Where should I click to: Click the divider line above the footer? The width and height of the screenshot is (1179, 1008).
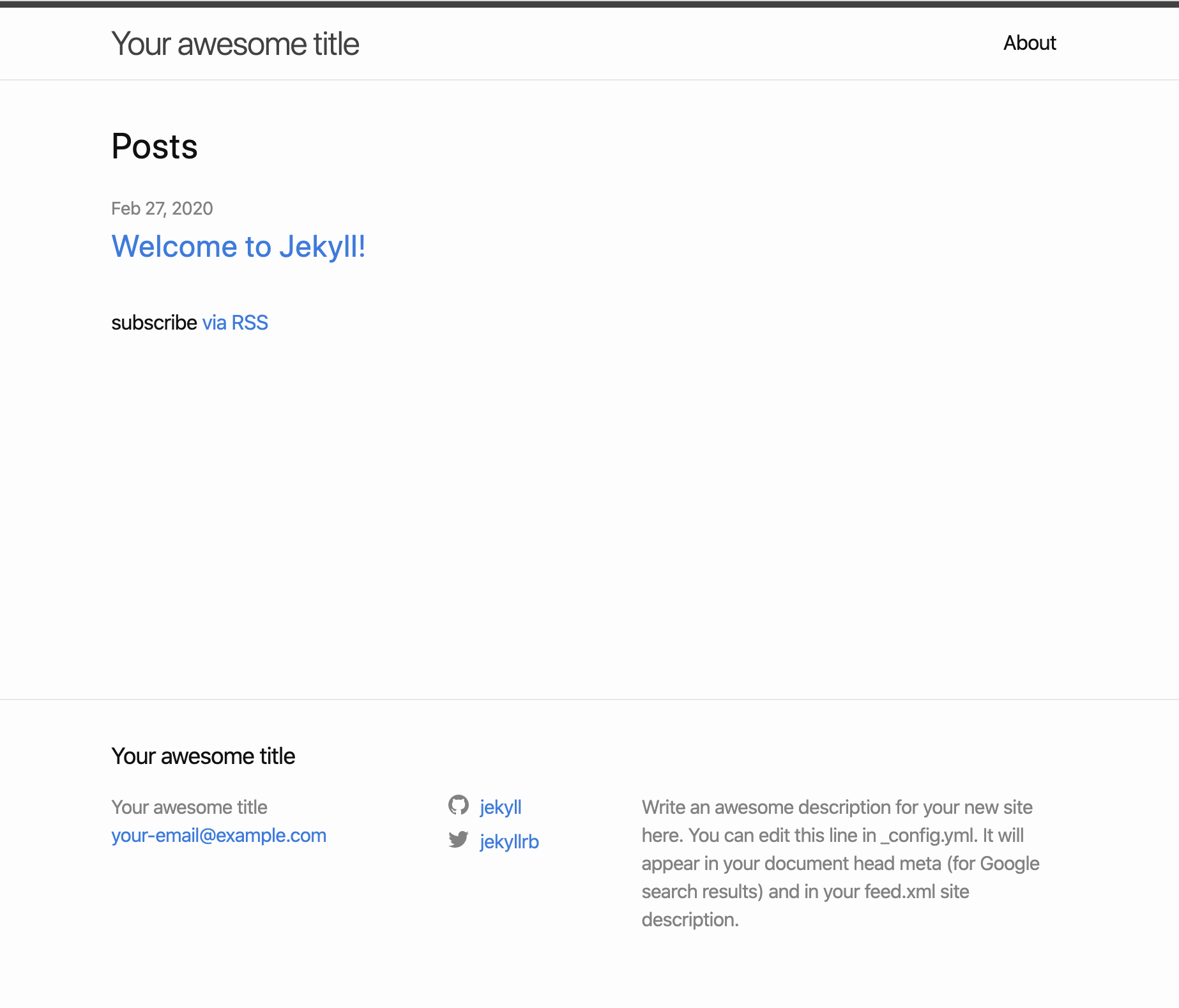point(589,699)
